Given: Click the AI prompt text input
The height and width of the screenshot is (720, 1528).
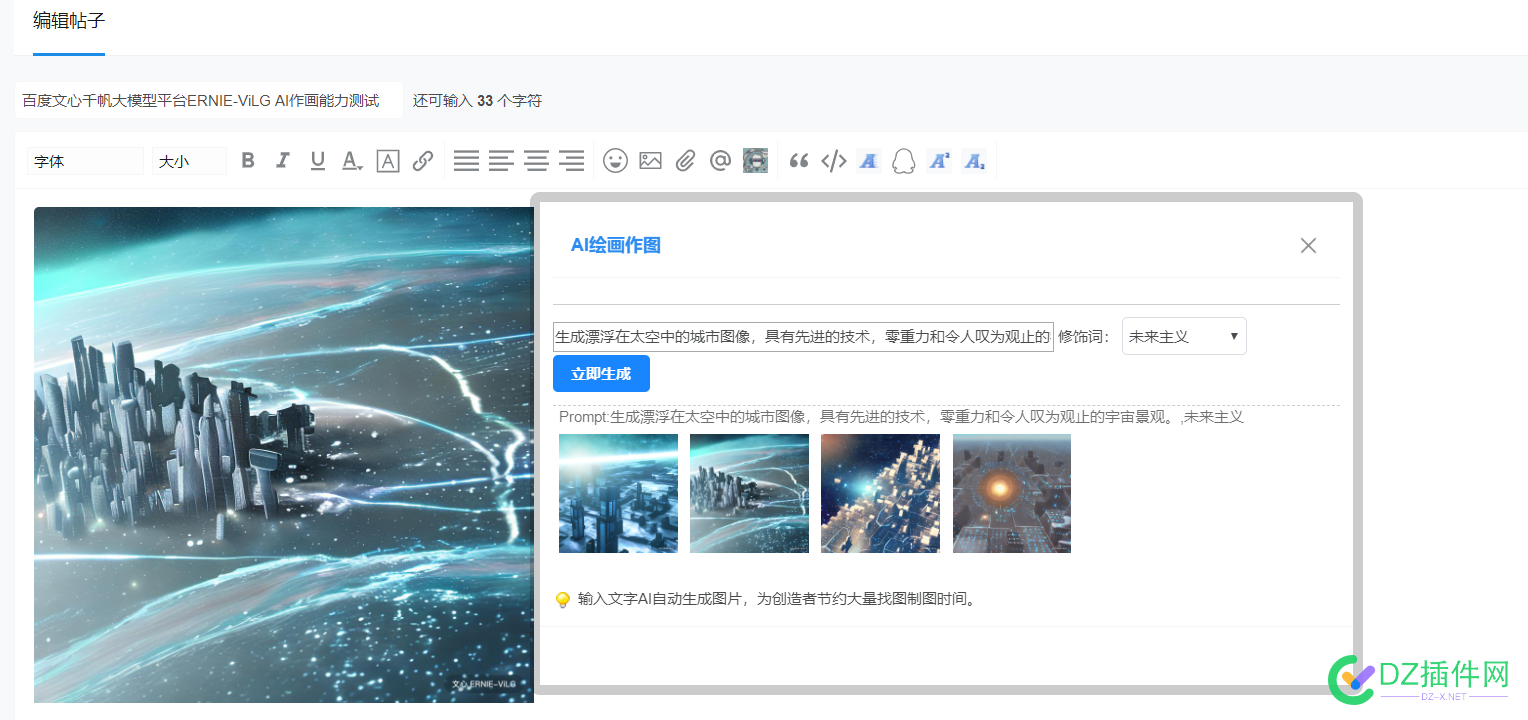Looking at the screenshot, I should (803, 337).
